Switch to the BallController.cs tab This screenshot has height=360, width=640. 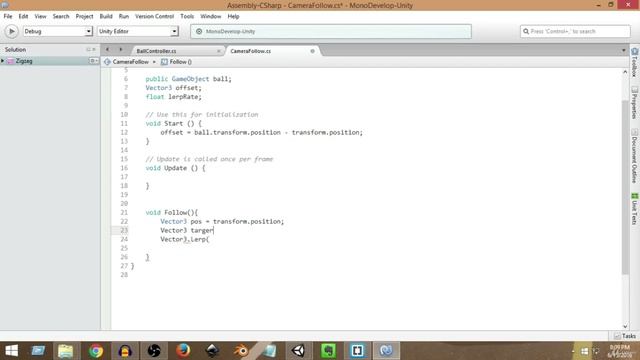tap(156, 51)
